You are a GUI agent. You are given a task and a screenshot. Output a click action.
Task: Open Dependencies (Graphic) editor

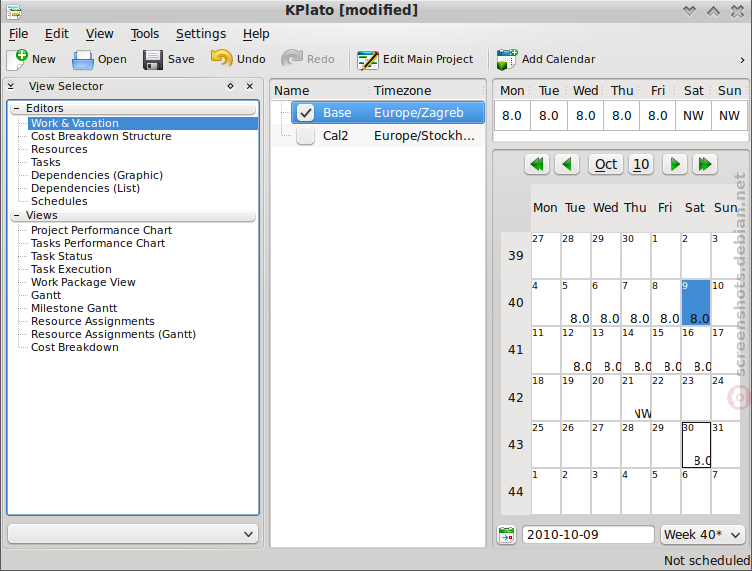point(97,175)
